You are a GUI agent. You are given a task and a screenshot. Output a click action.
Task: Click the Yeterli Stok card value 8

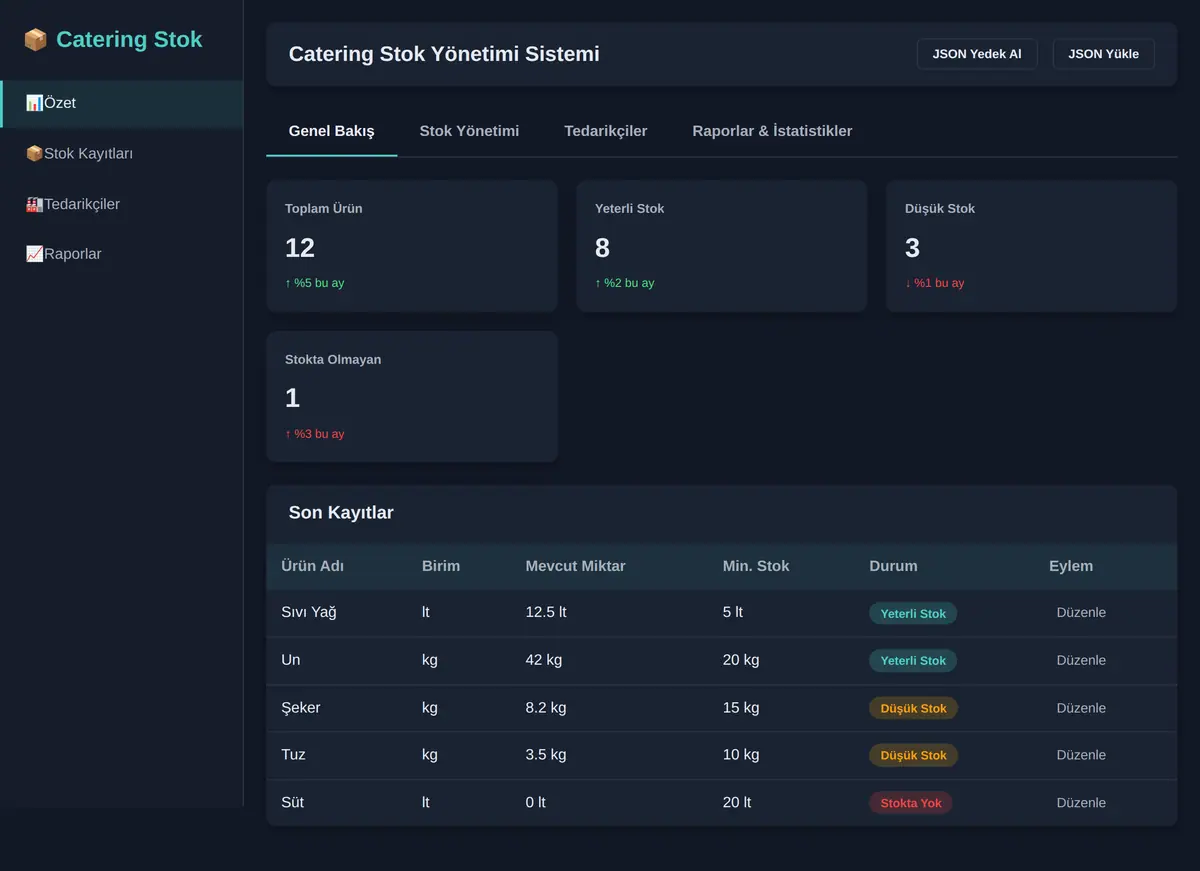tap(602, 248)
